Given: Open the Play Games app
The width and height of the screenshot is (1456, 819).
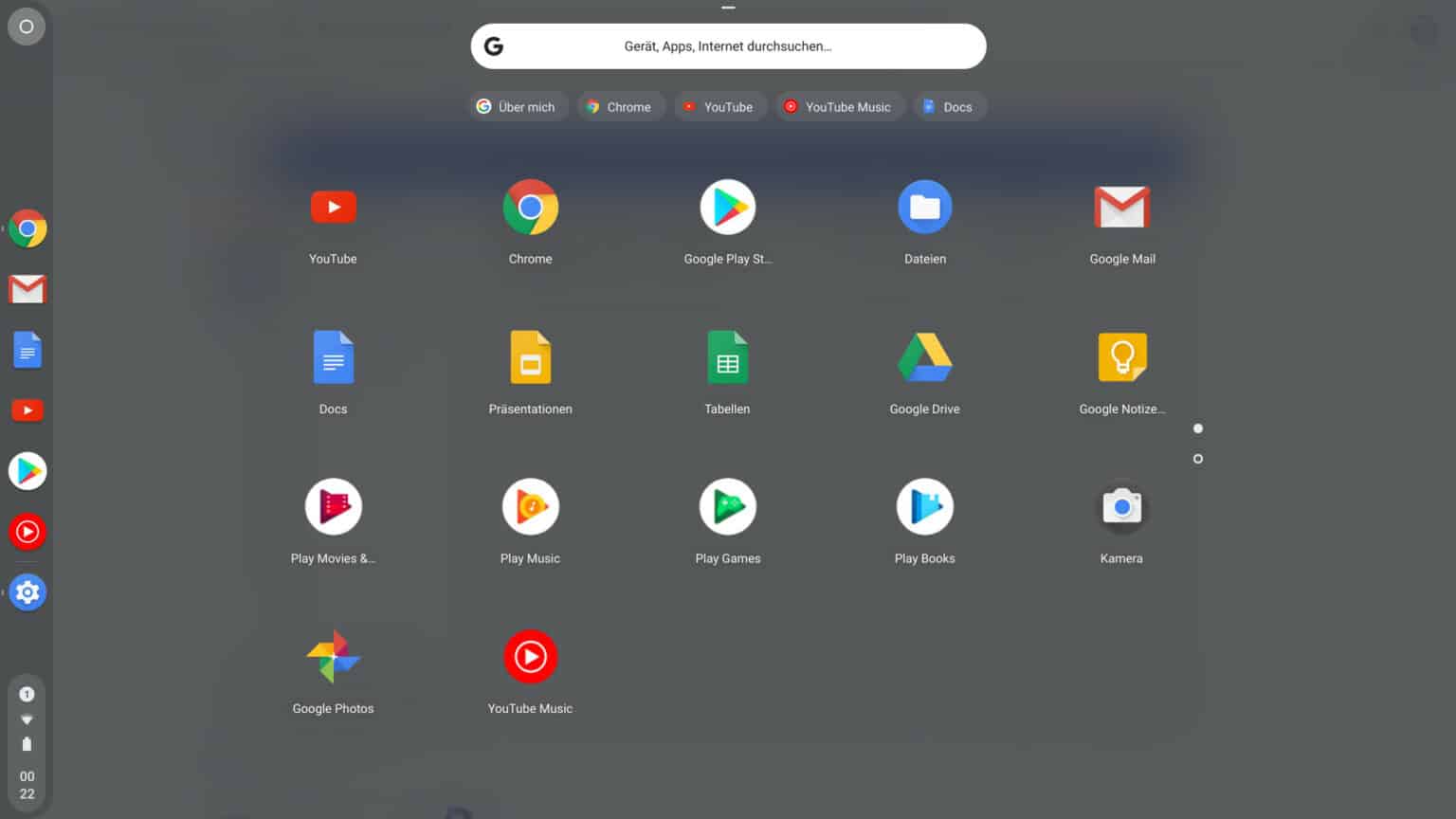Looking at the screenshot, I should [x=728, y=507].
